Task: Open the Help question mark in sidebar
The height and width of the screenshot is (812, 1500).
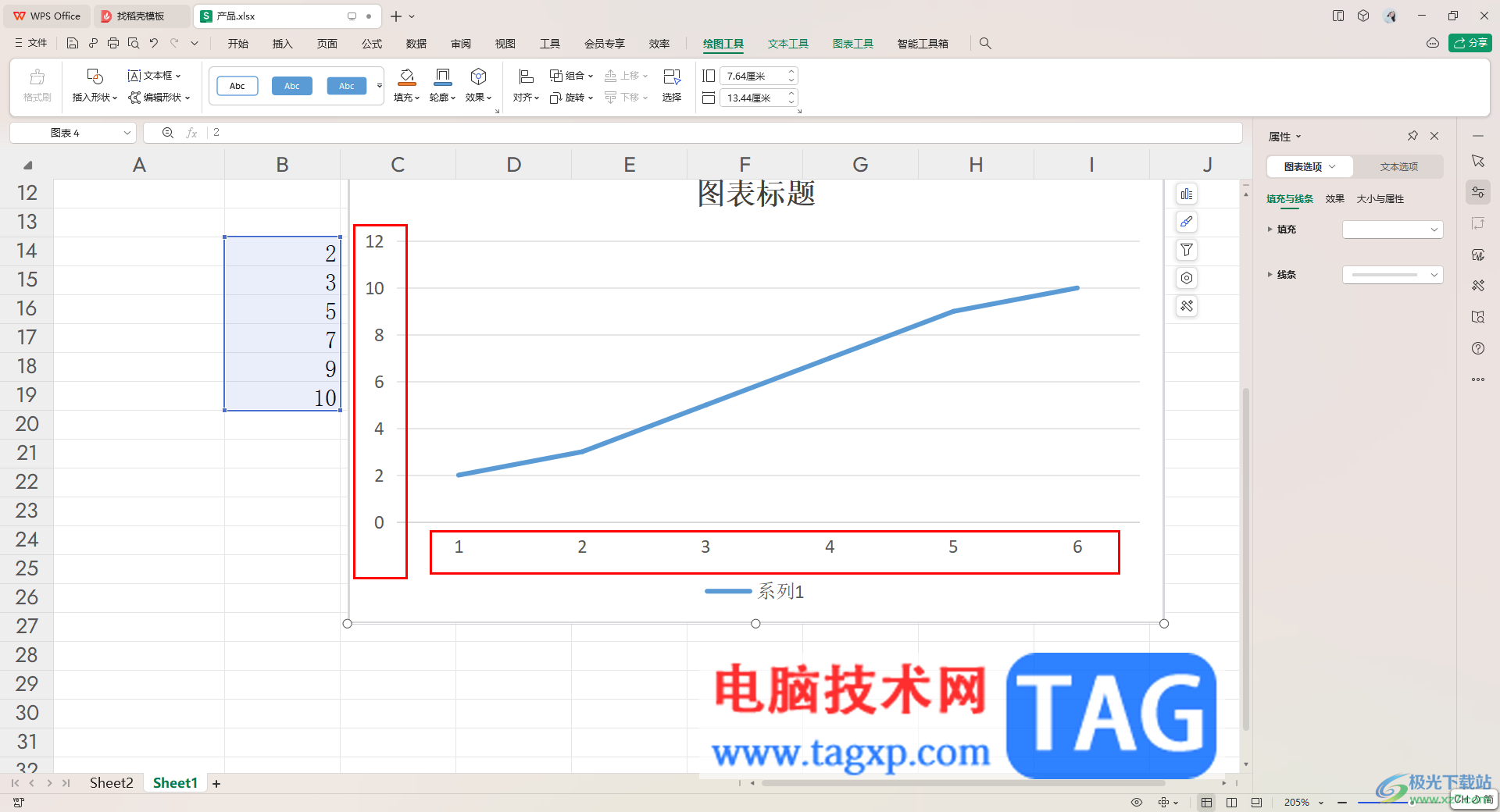Action: (1478, 348)
